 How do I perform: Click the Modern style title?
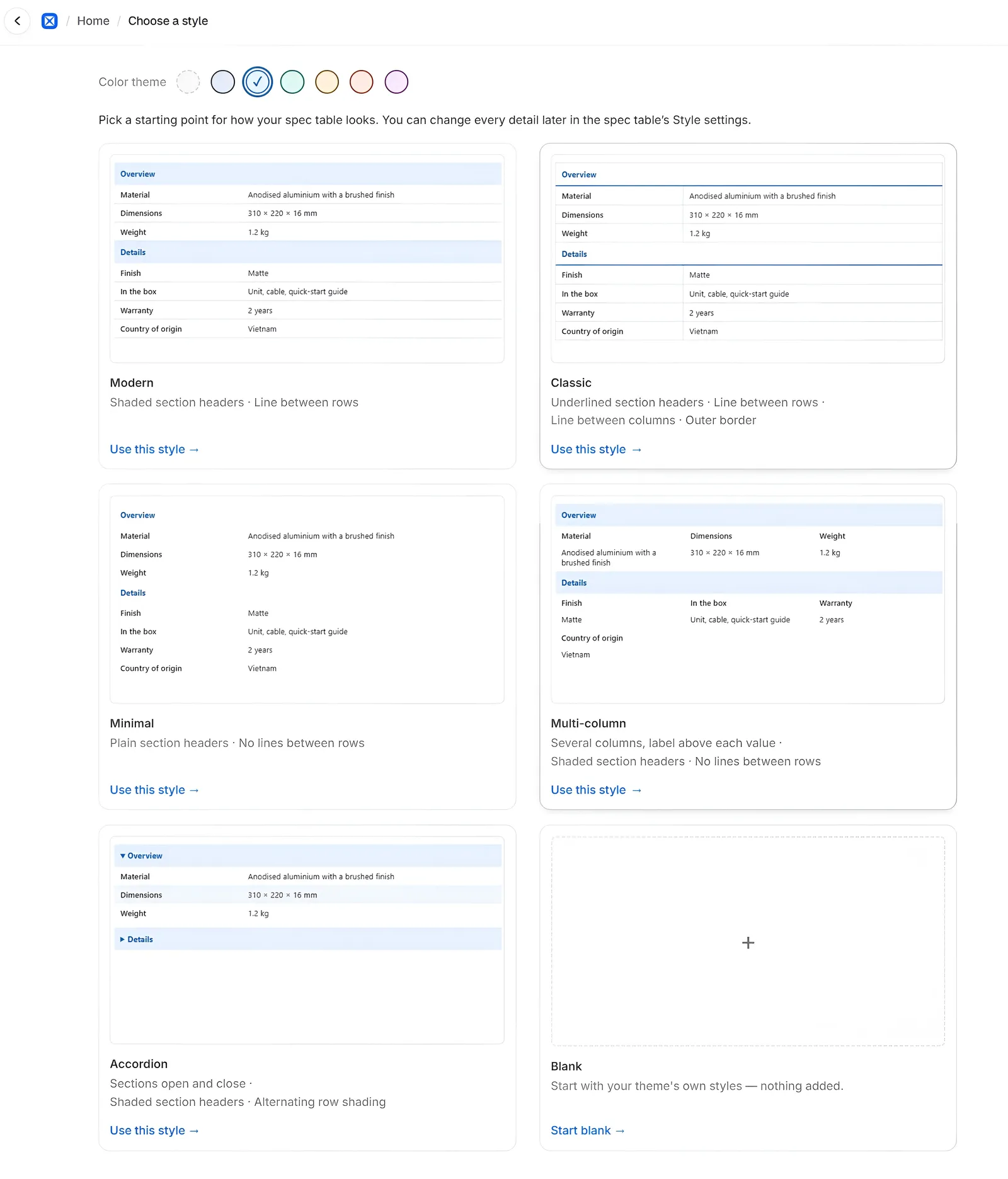[132, 383]
